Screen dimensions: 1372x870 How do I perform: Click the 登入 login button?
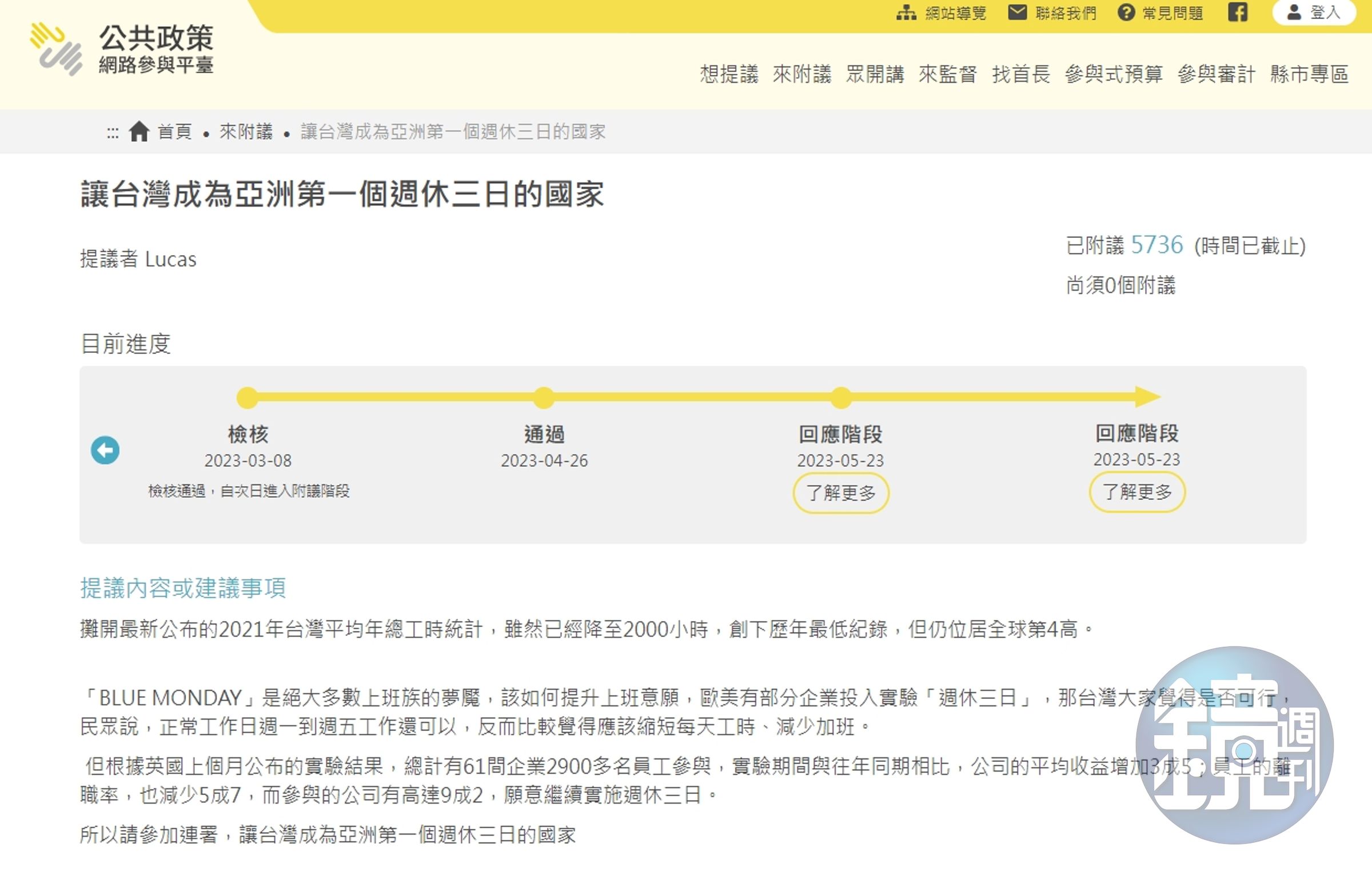pos(1314,13)
